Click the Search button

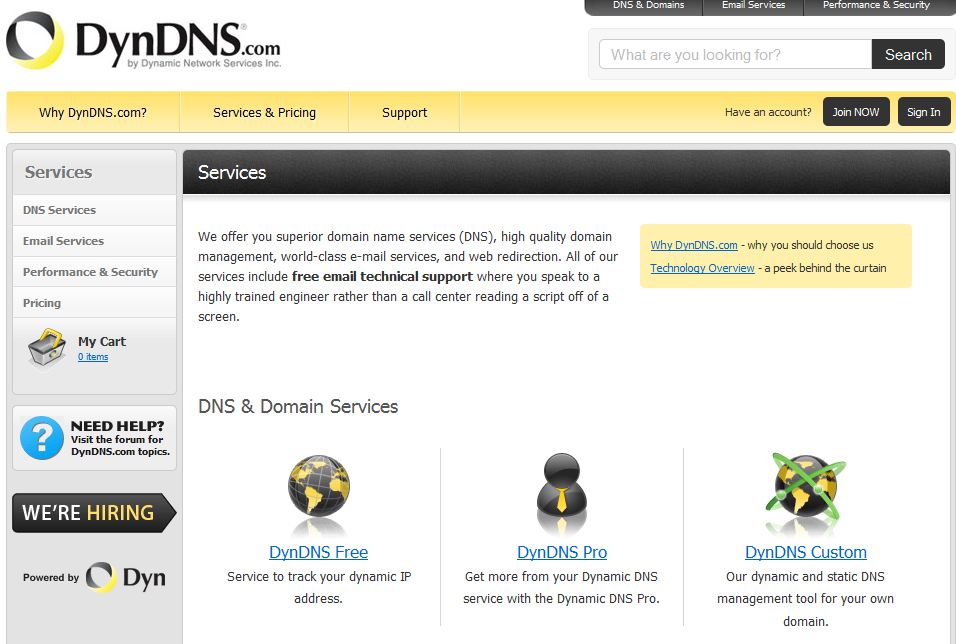click(x=908, y=55)
